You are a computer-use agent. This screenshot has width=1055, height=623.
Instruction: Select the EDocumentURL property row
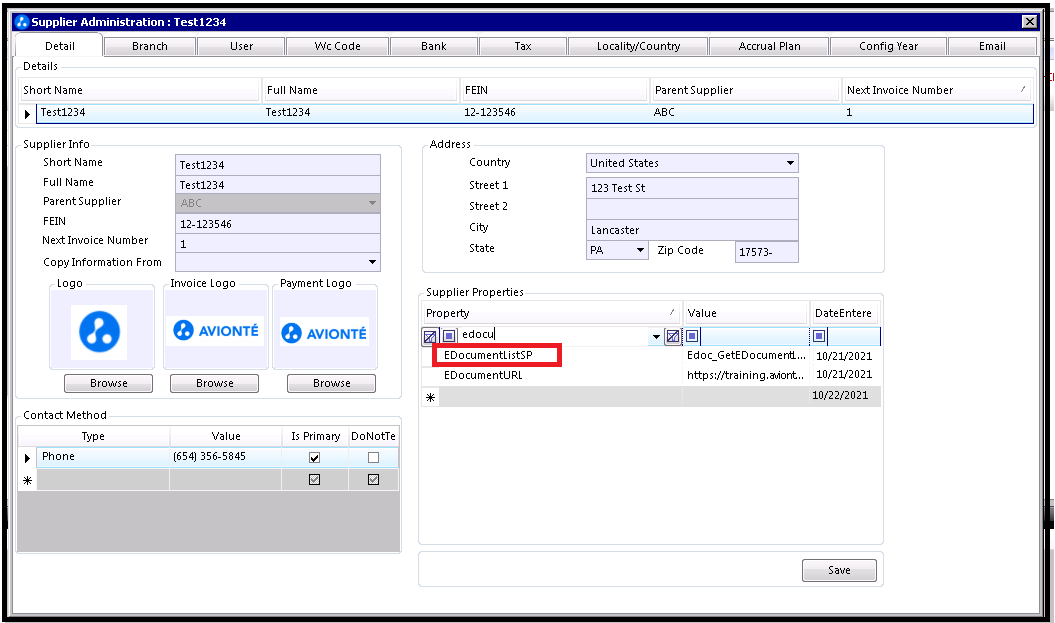click(x=651, y=375)
